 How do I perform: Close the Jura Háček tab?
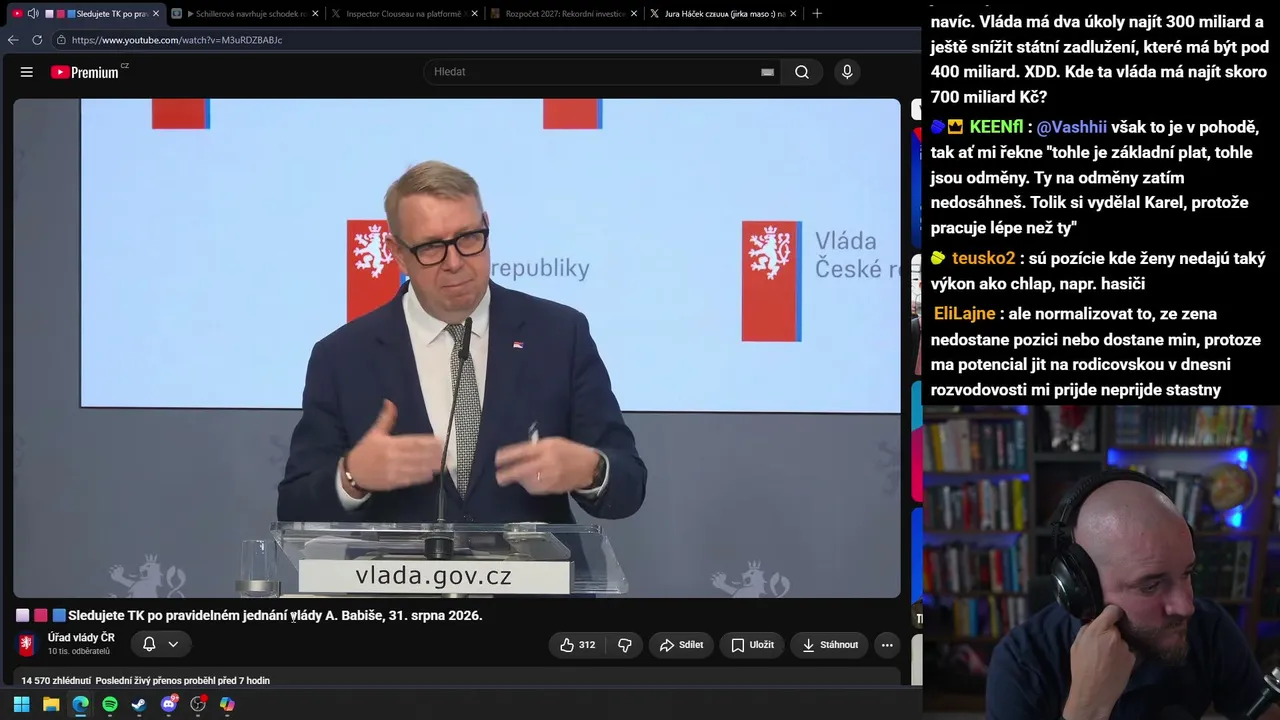(793, 14)
